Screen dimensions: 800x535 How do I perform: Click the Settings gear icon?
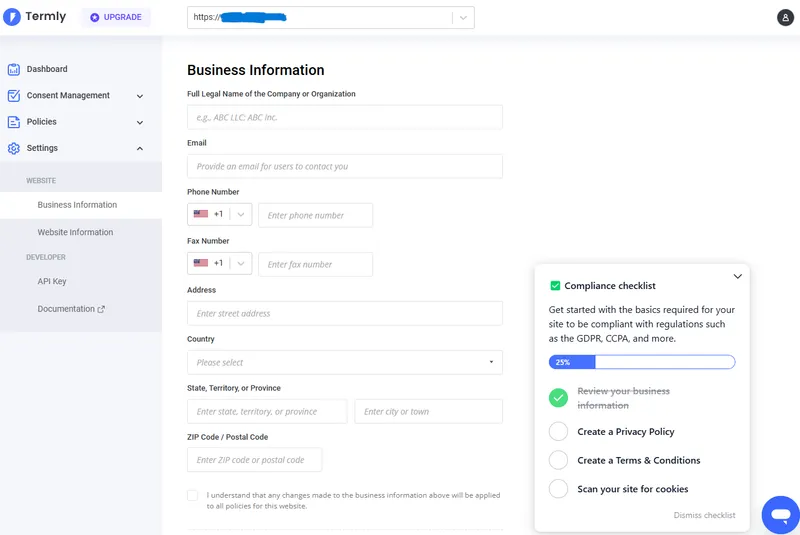(14, 148)
